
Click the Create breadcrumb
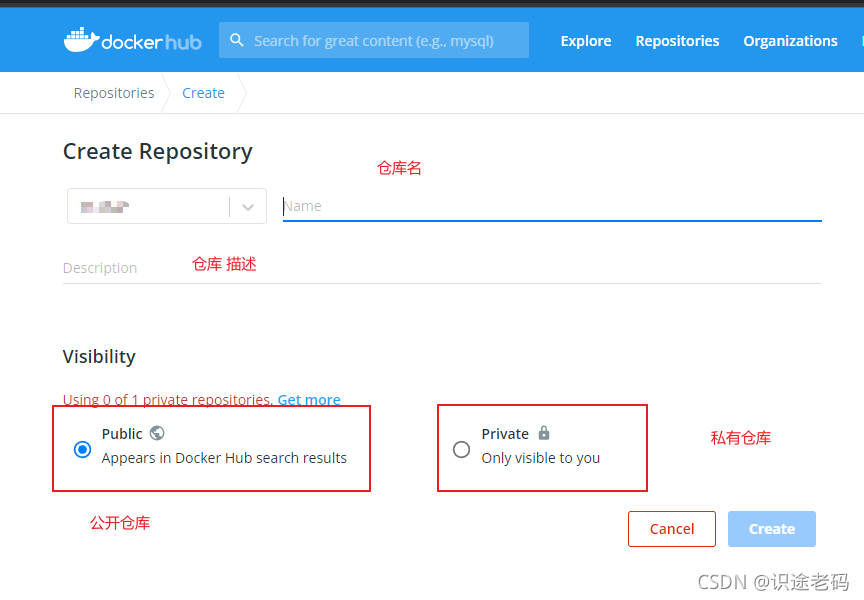[203, 93]
